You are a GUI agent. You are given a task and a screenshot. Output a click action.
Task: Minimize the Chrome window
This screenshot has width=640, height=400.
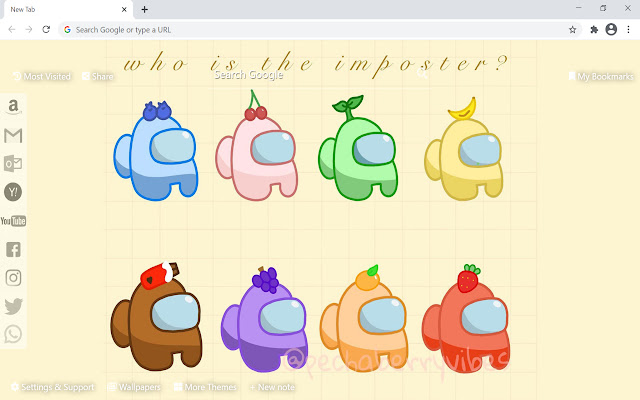click(578, 8)
